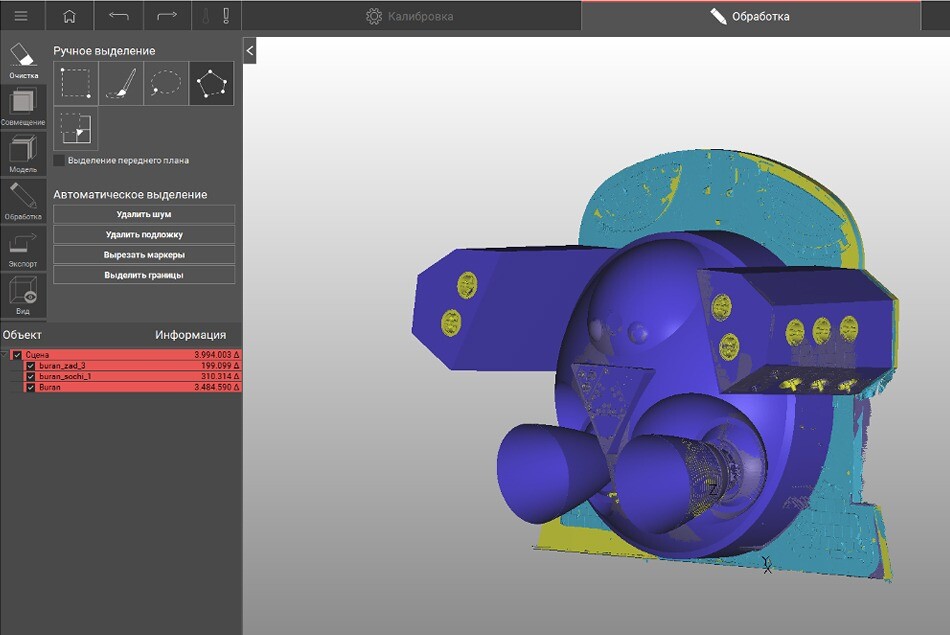Screen dimensions: 950x635
Task: Click the Удалить шум button
Action: [144, 214]
